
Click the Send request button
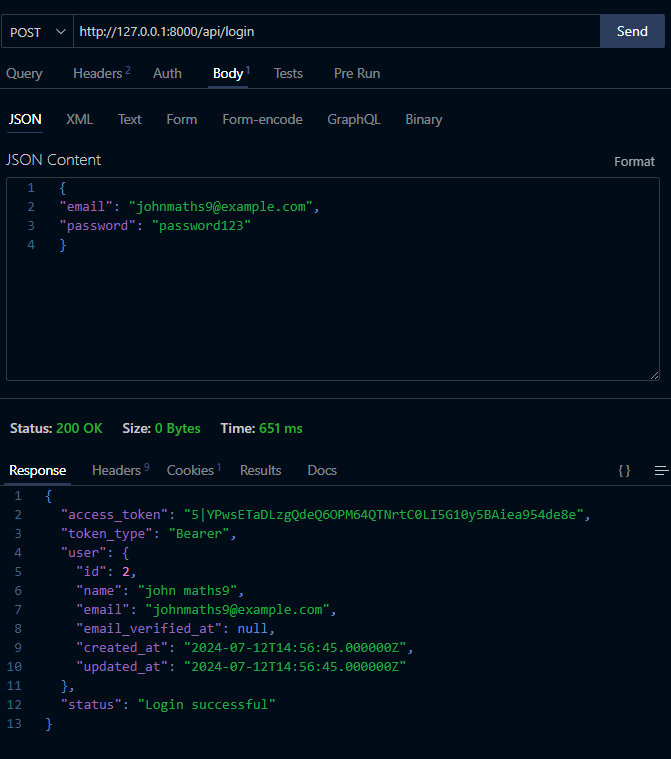pyautogui.click(x=632, y=31)
